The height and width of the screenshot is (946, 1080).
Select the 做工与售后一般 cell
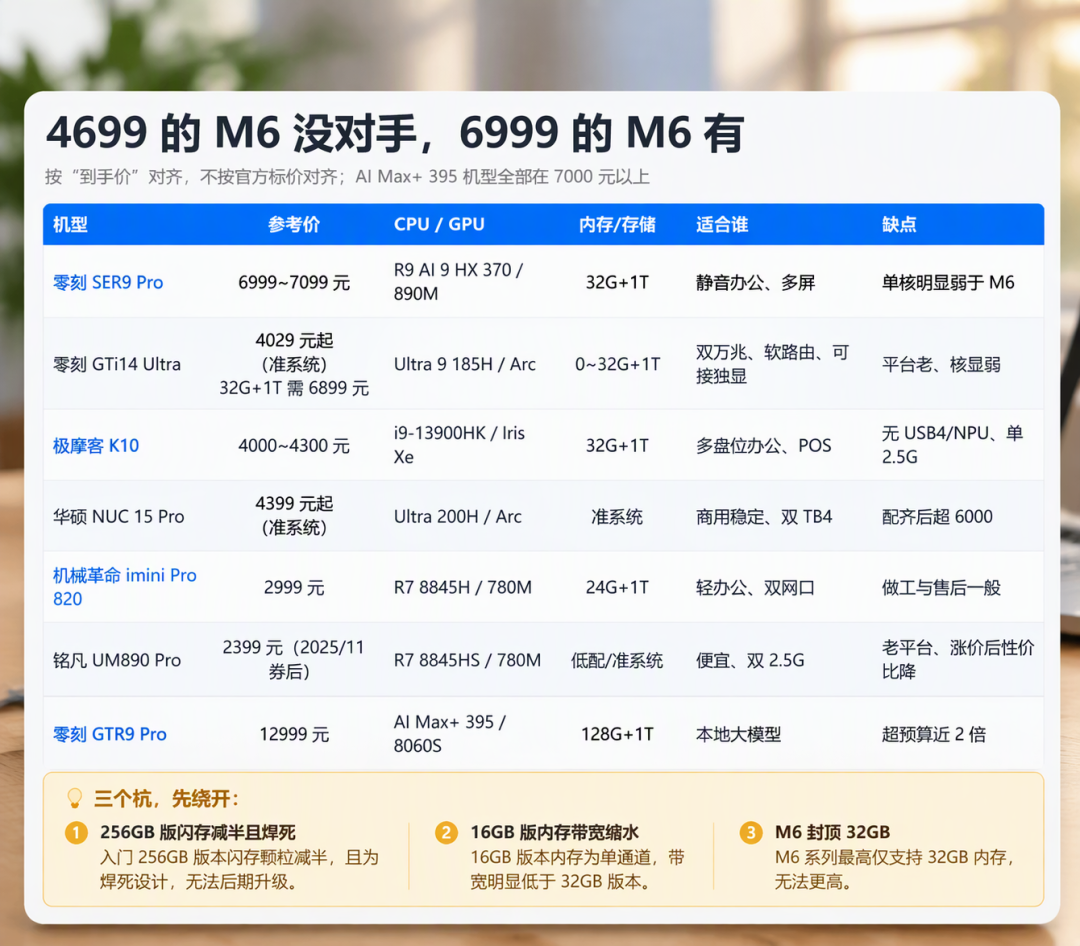click(x=941, y=588)
